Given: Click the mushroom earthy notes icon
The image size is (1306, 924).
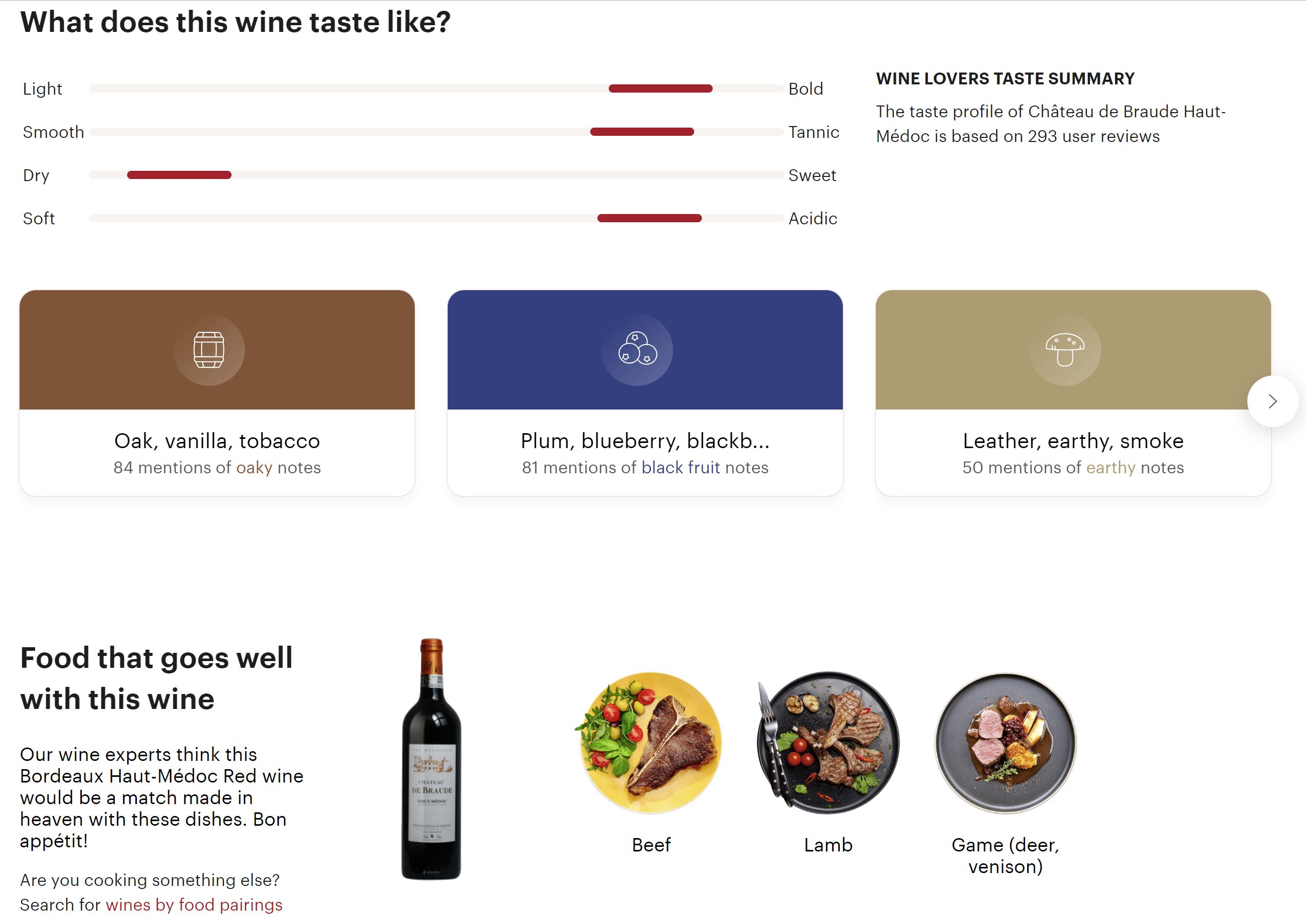Looking at the screenshot, I should click(1065, 350).
